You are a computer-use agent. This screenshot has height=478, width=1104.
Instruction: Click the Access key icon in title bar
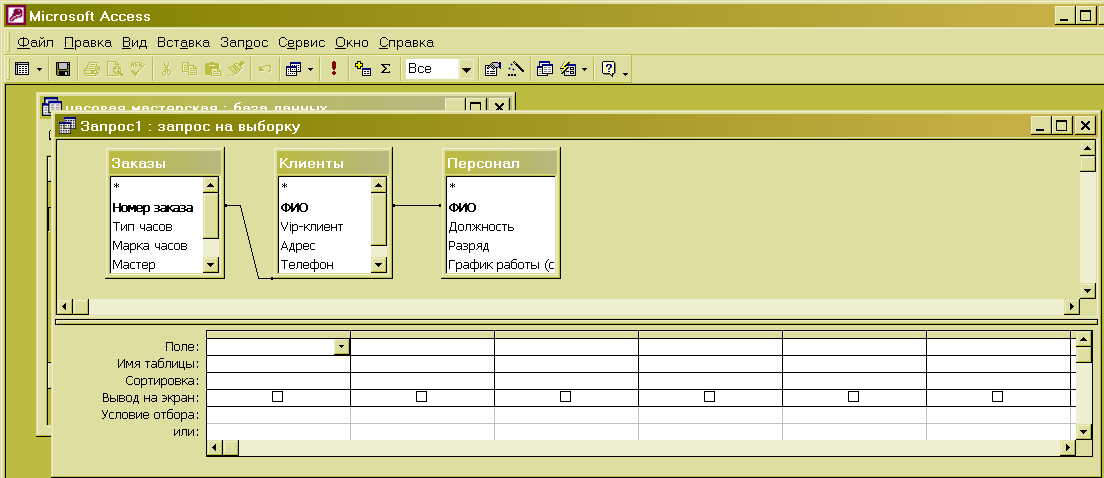tap(15, 15)
